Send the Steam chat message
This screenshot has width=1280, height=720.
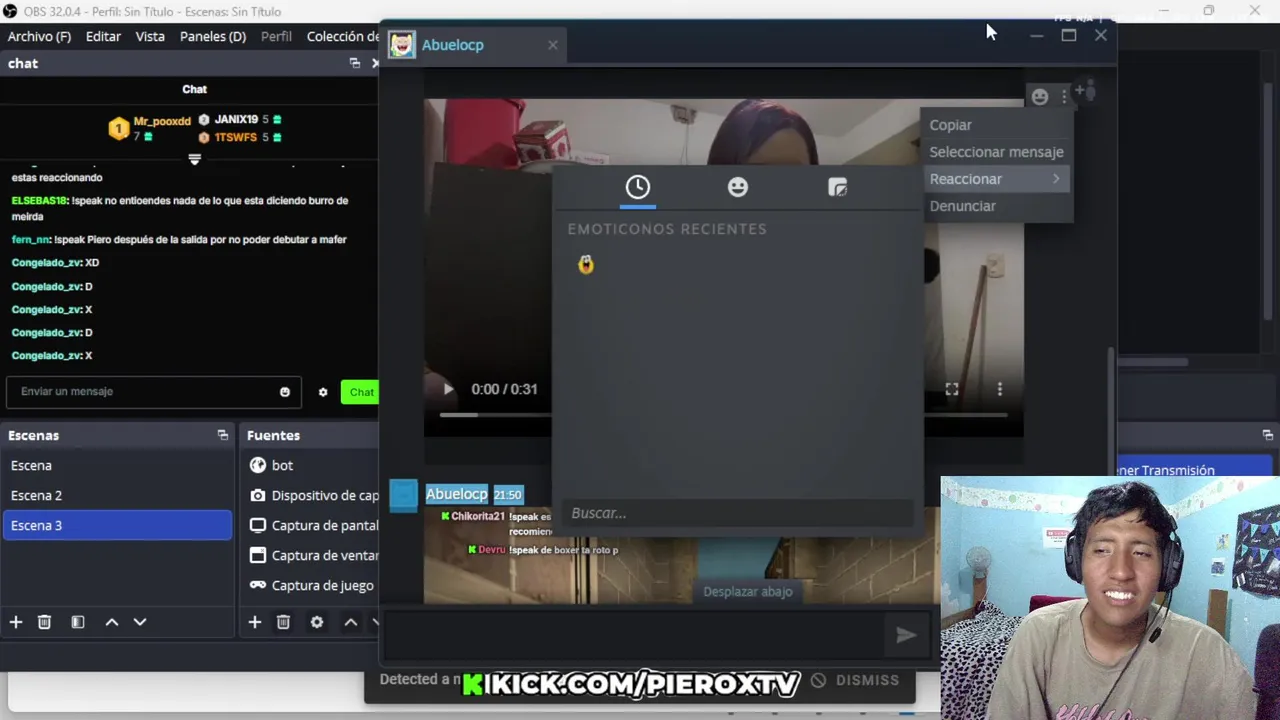(x=906, y=635)
